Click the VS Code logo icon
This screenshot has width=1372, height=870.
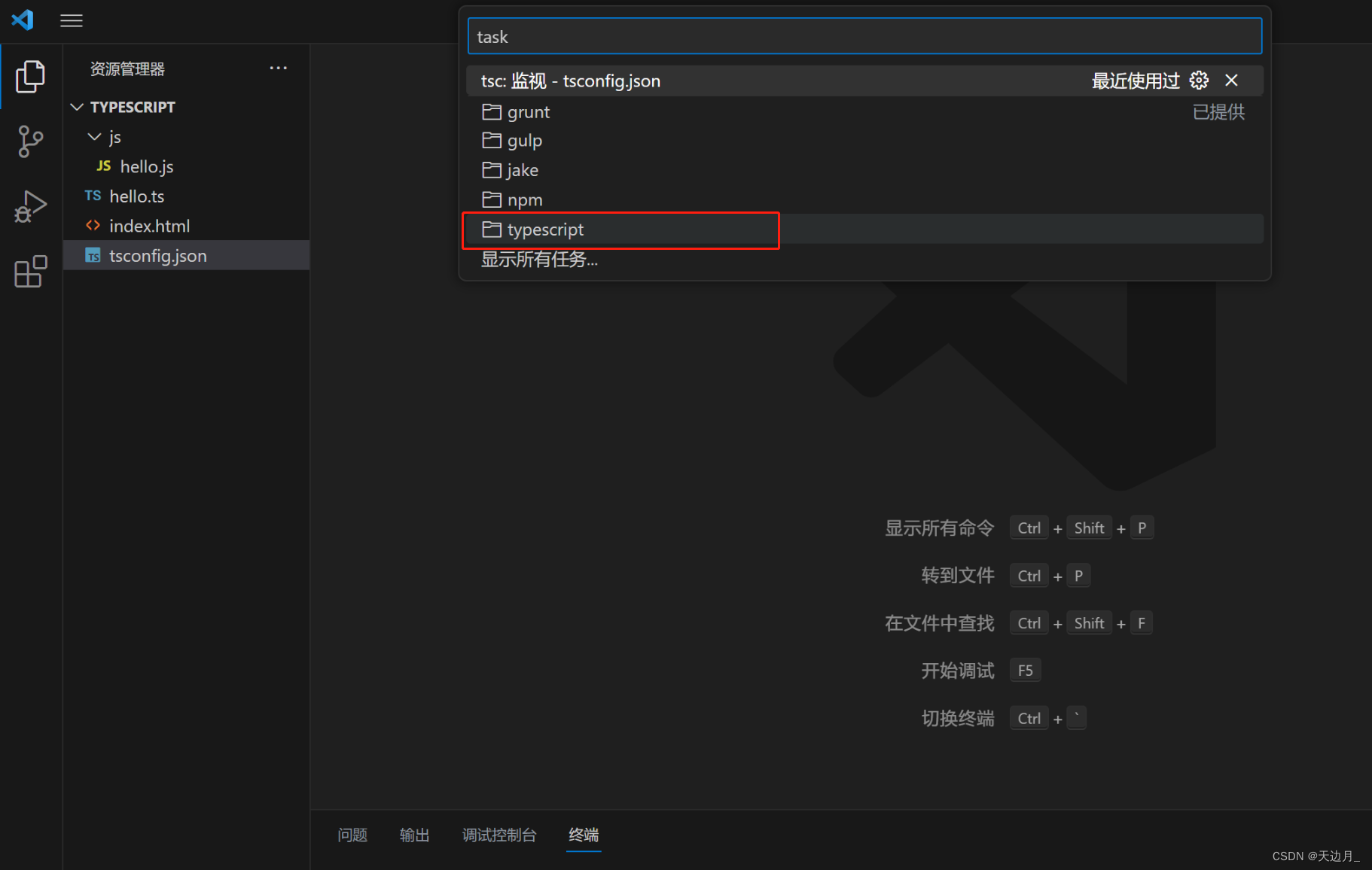(x=23, y=20)
